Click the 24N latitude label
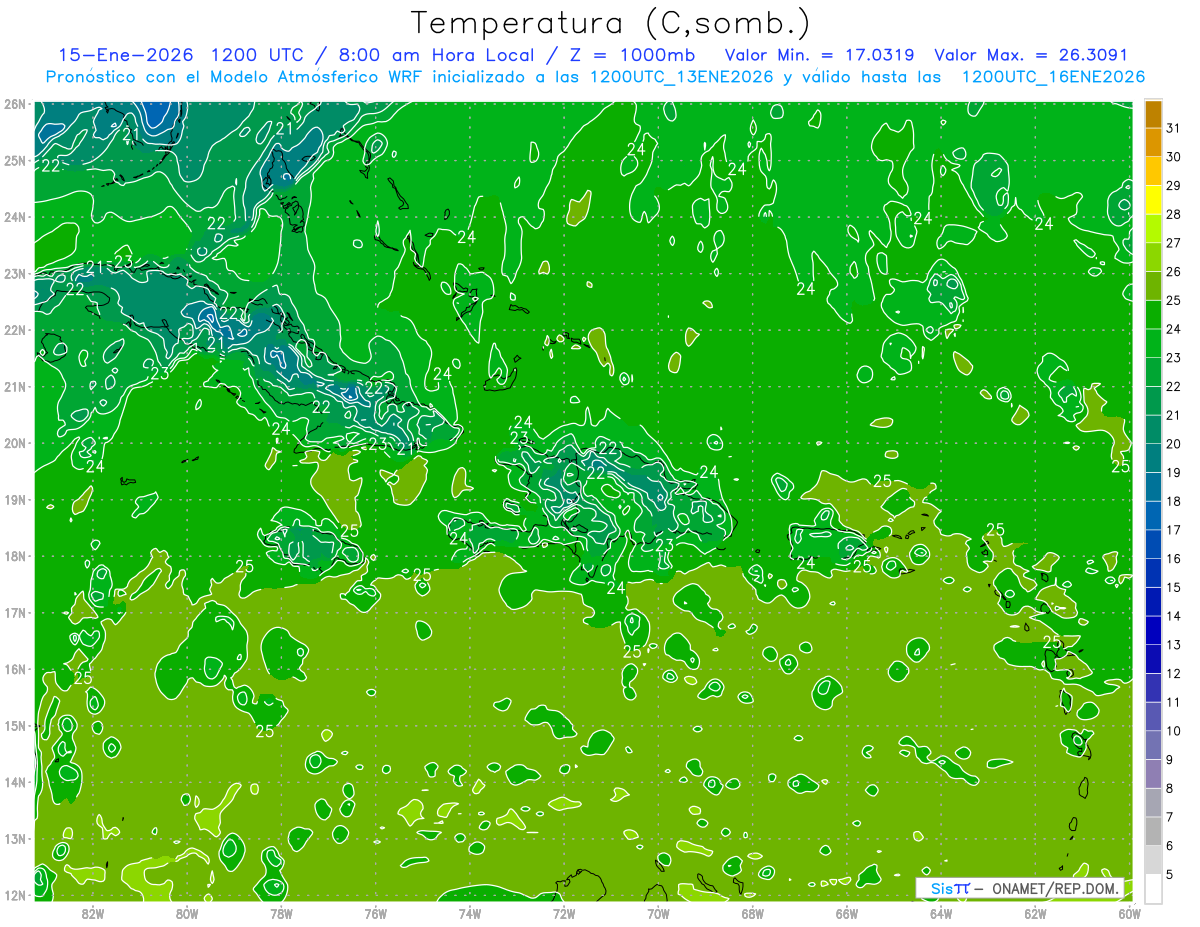1200x927 pixels. (x=15, y=217)
